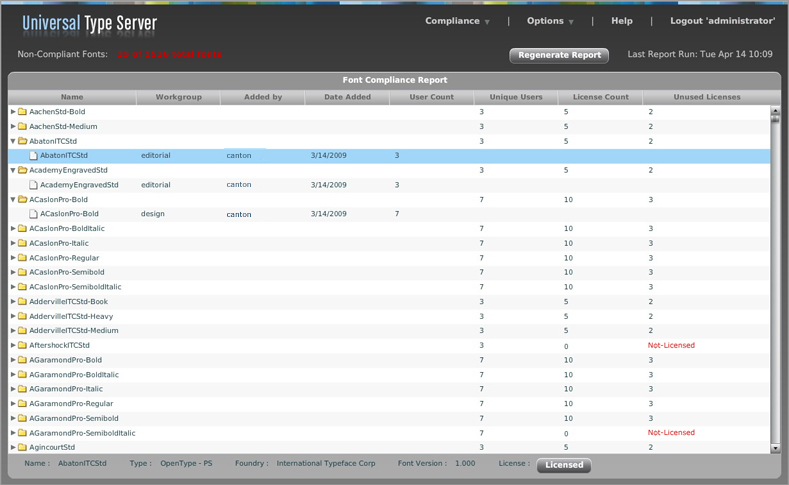This screenshot has height=485, width=789.
Task: Click Not-Licensed on the AGaramondPro-SemiboldItalic row
Action: pos(671,433)
